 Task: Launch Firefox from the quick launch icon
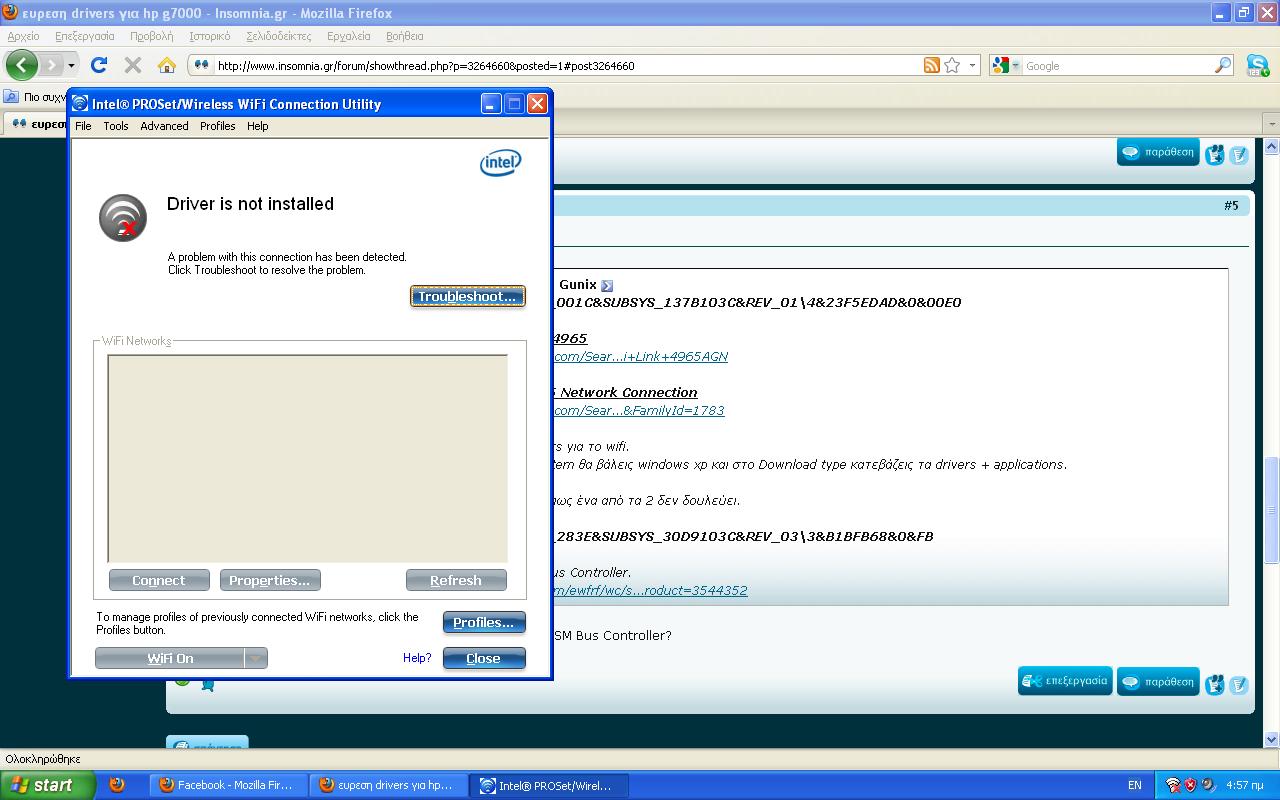point(117,785)
